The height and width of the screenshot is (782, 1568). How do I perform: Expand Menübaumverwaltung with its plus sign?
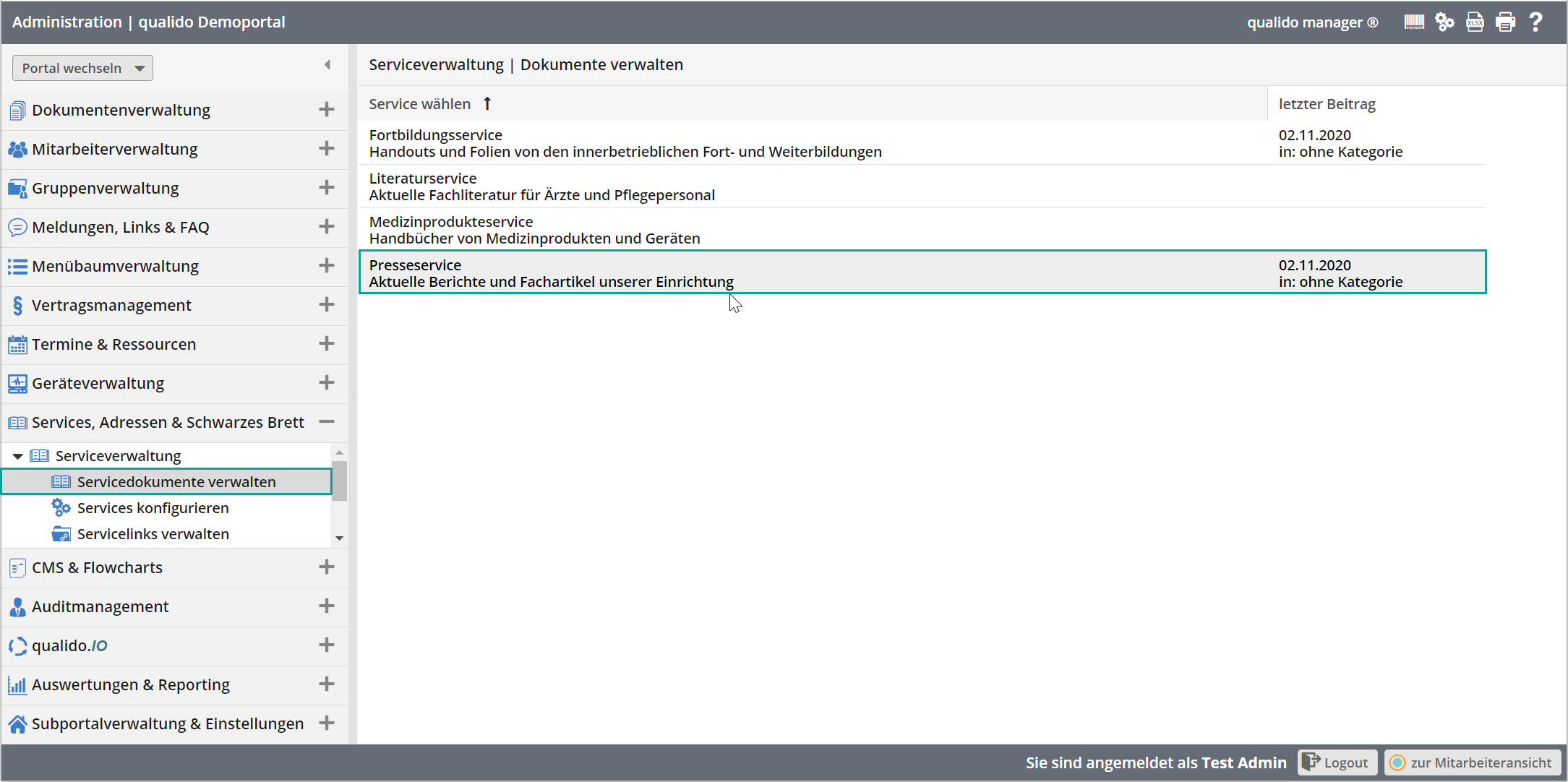(327, 266)
